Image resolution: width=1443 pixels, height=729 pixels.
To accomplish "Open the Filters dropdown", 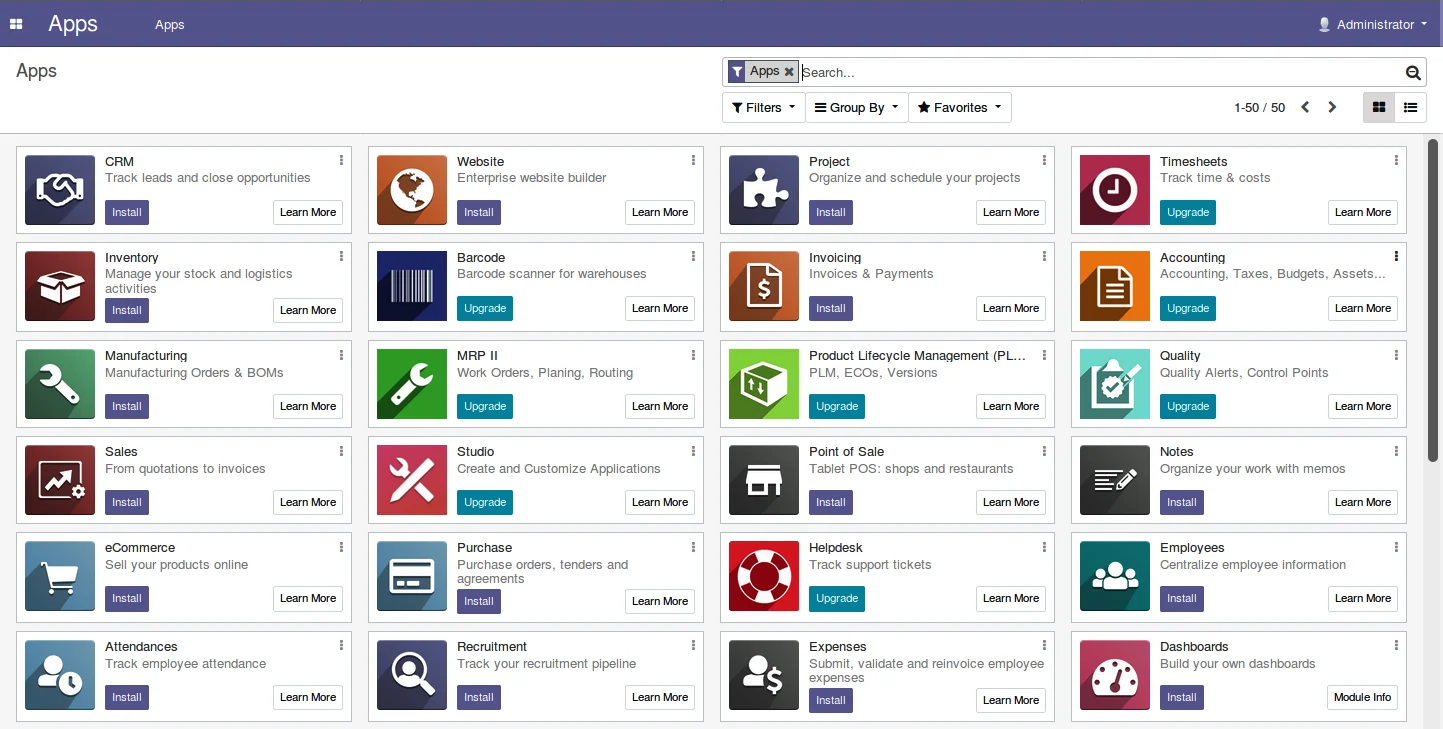I will (762, 107).
